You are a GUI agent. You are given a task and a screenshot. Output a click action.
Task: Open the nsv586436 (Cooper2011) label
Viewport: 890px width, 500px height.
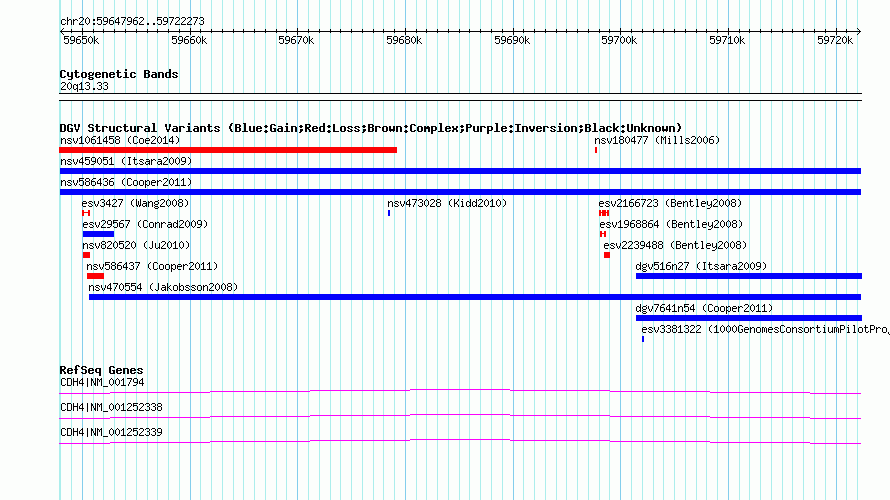pyautogui.click(x=126, y=182)
